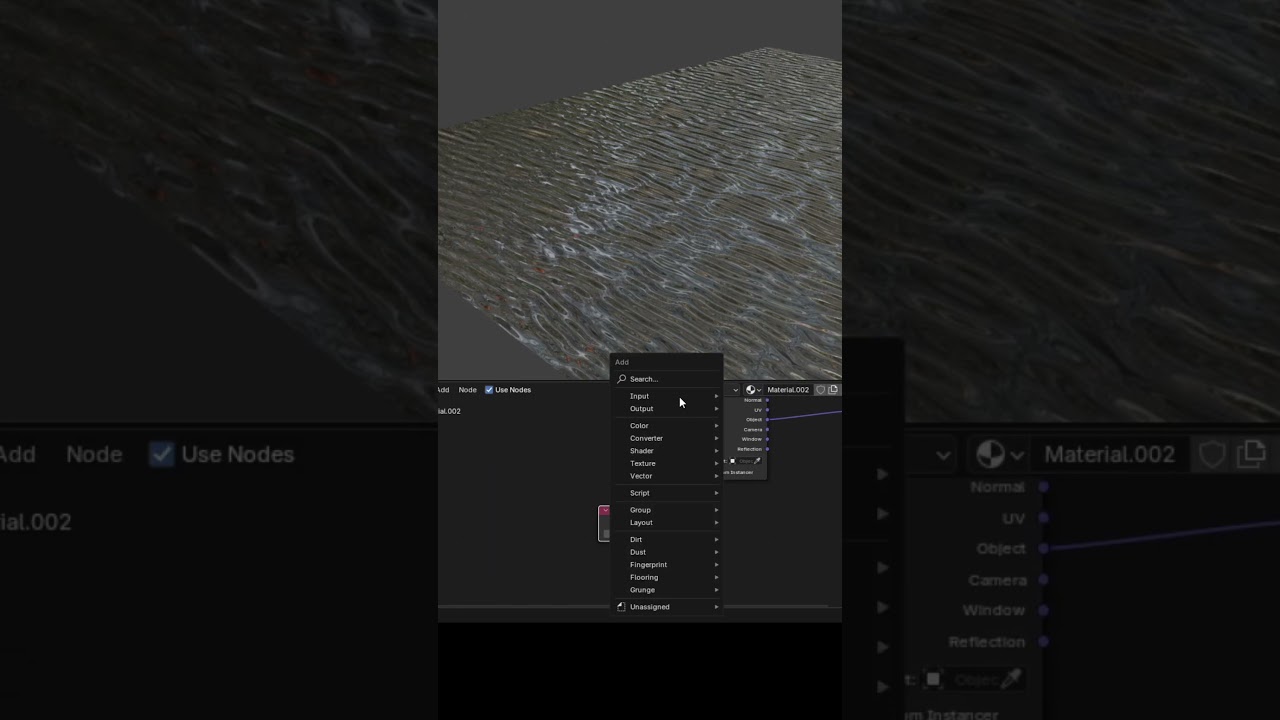Open the Layout submenu
Image resolution: width=1280 pixels, height=720 pixels.
pyautogui.click(x=667, y=522)
